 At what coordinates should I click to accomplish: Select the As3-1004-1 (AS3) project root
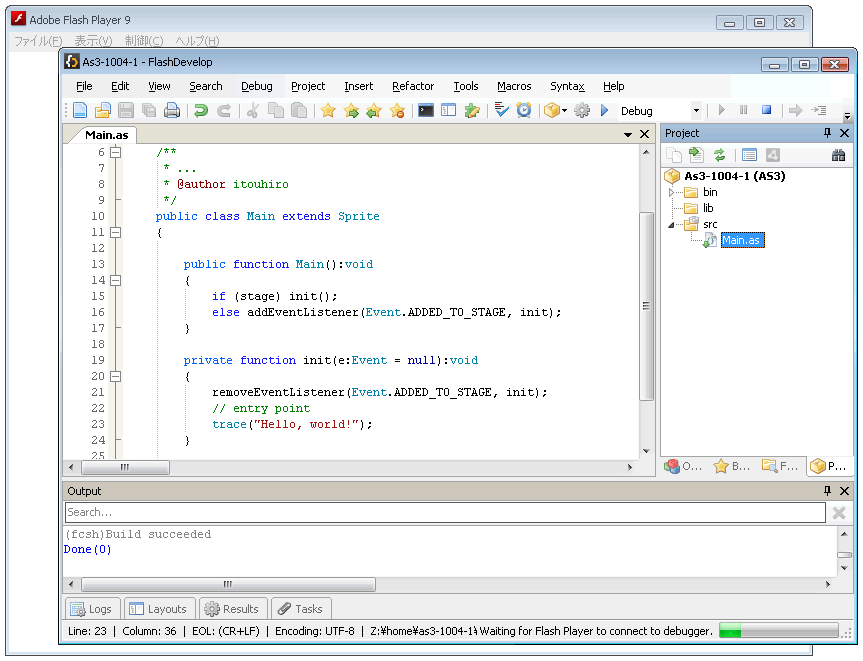click(x=734, y=176)
